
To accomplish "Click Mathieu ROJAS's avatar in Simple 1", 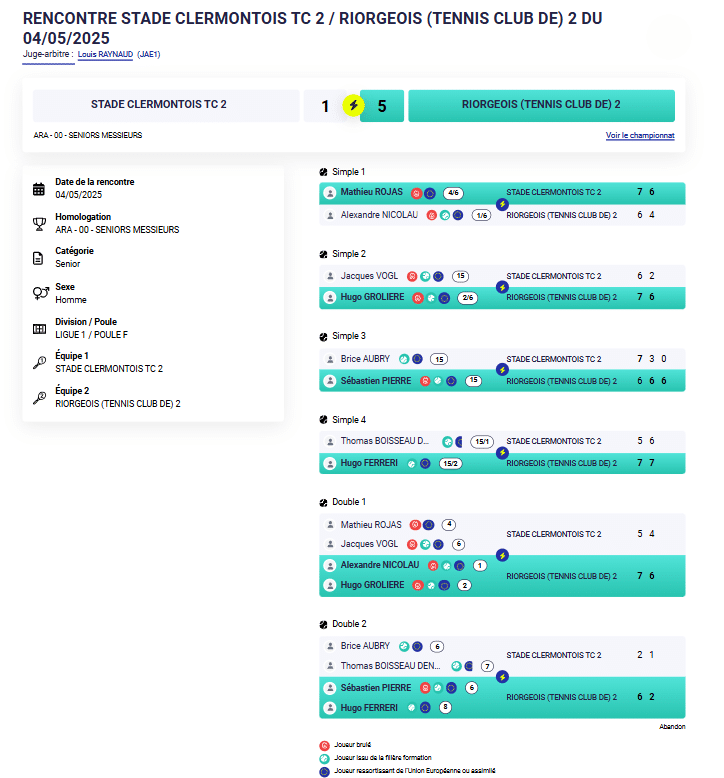I will pyautogui.click(x=329, y=192).
